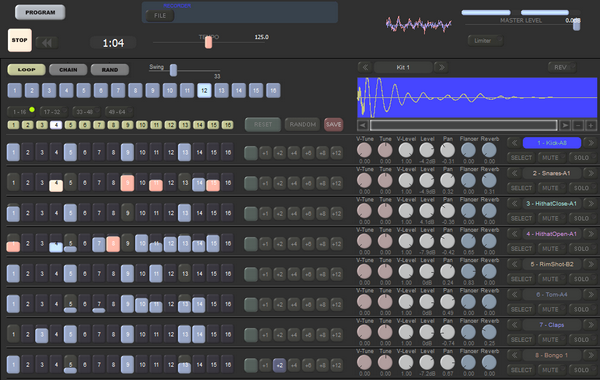
Task: Switch to pattern 5
Action: tap(83, 91)
